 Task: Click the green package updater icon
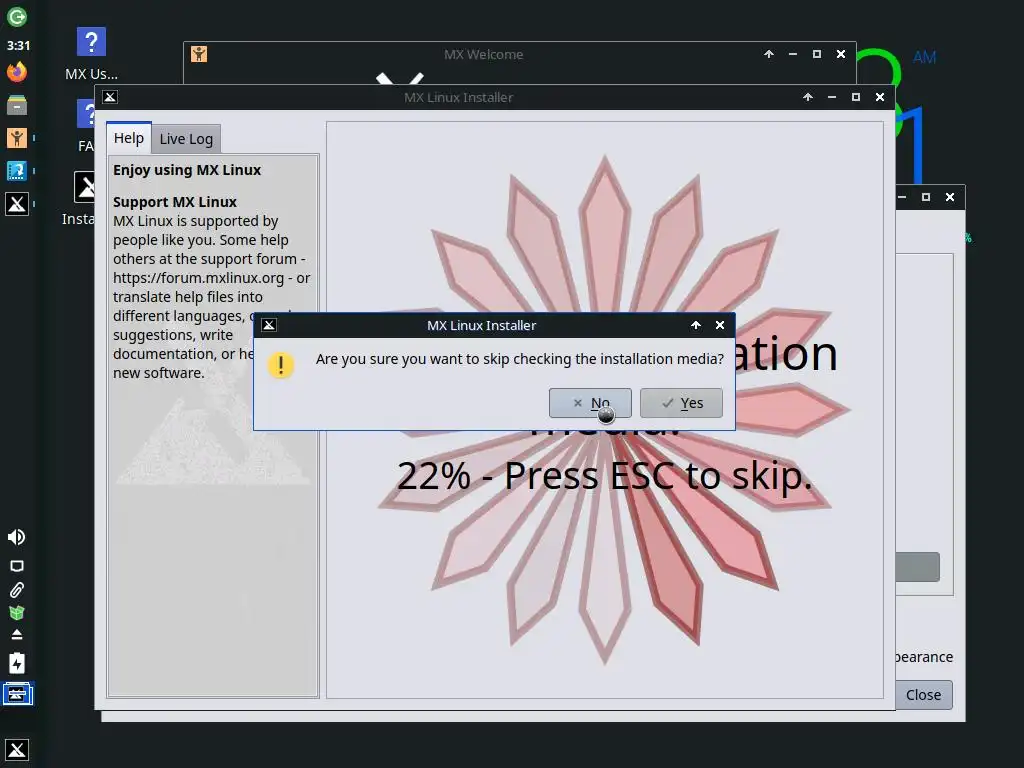tap(17, 613)
